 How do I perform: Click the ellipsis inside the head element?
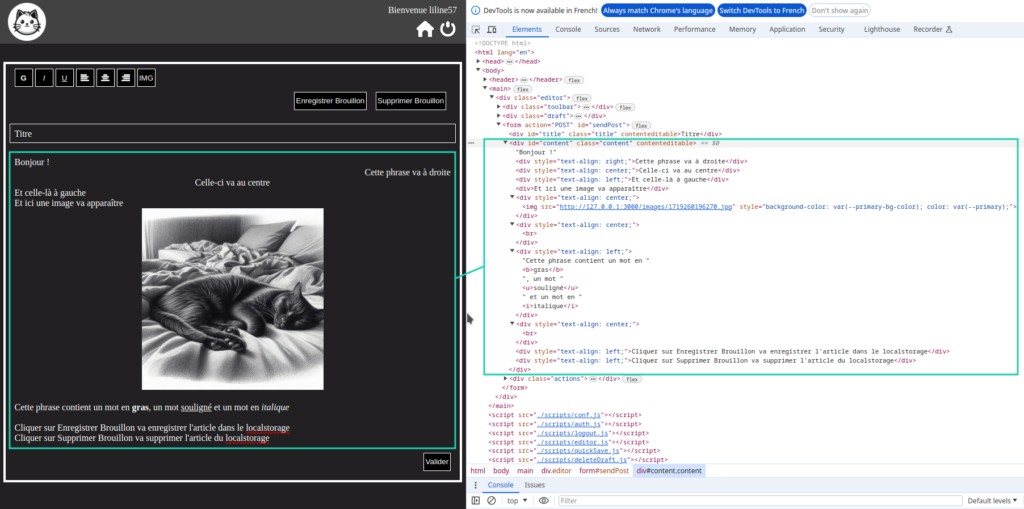click(x=509, y=61)
